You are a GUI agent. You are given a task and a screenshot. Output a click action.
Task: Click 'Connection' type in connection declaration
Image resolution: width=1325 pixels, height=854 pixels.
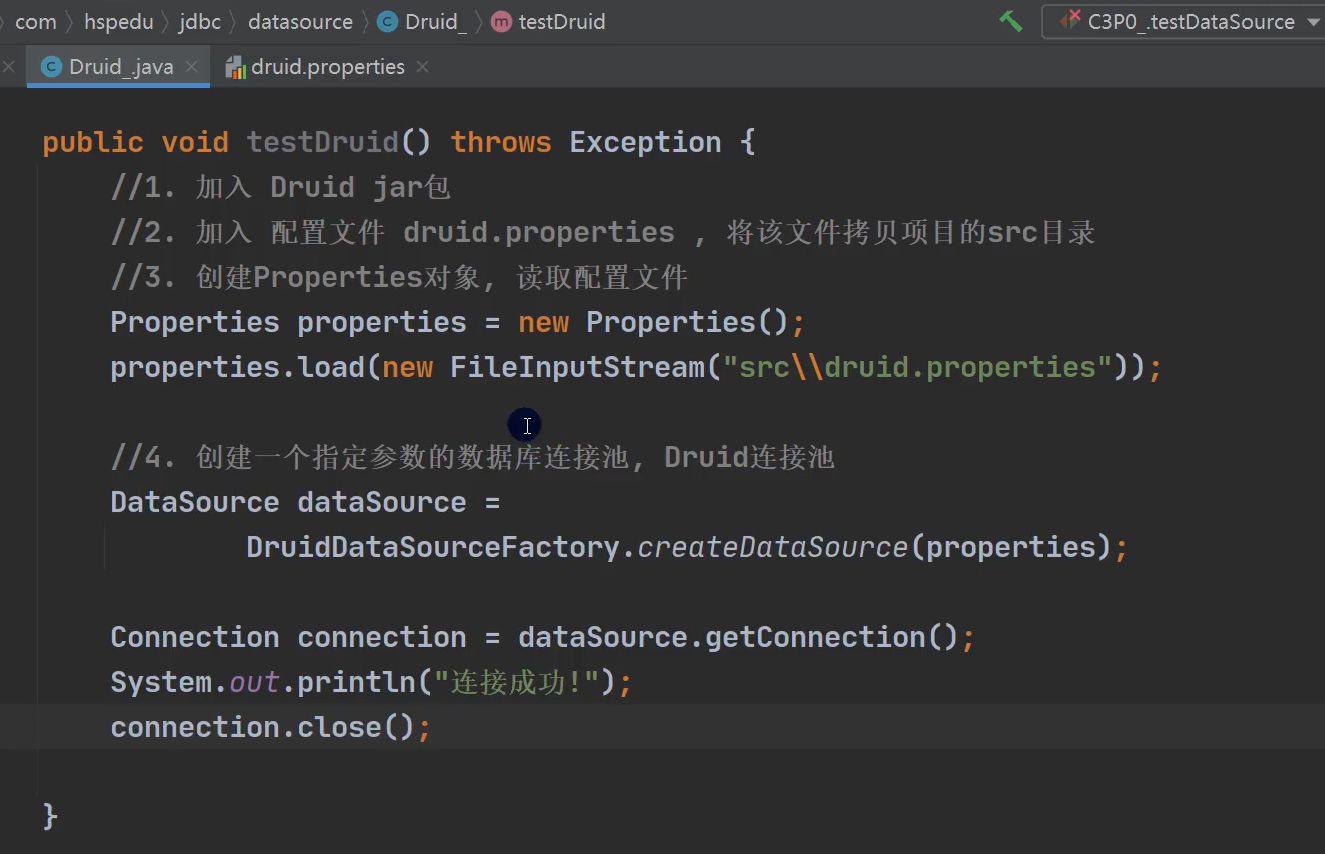pyautogui.click(x=195, y=637)
